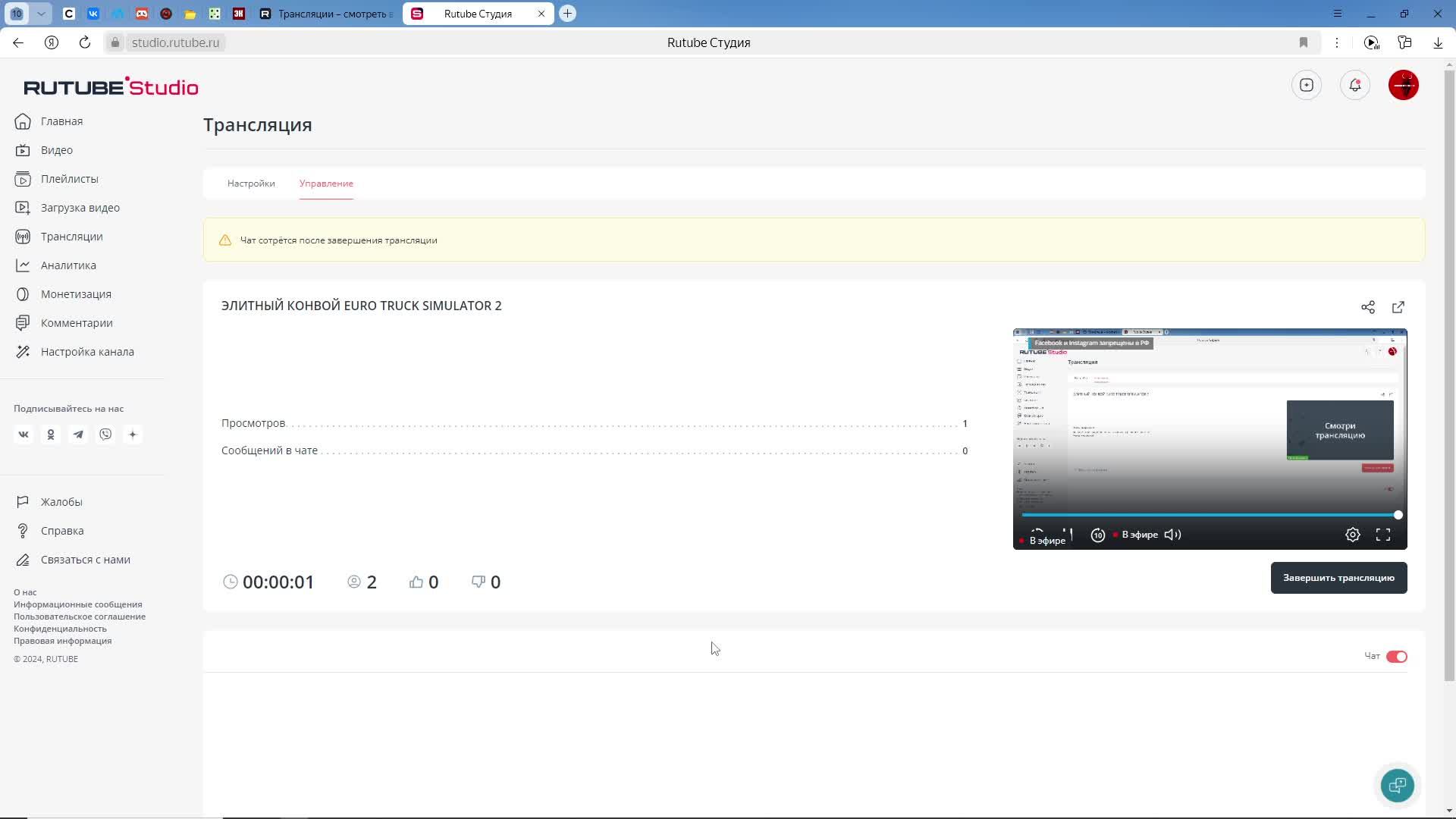Open the VK social icon
The width and height of the screenshot is (1456, 819).
(x=24, y=435)
